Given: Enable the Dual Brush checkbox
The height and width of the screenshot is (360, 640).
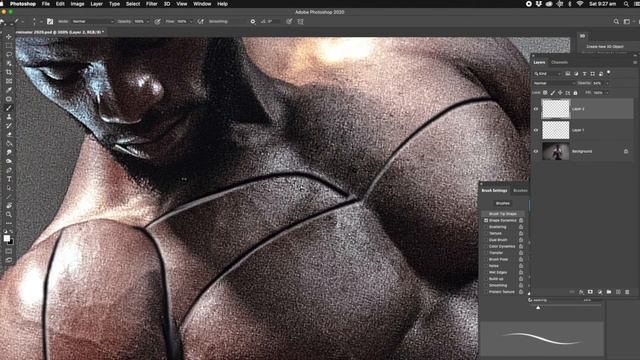Looking at the screenshot, I should pyautogui.click(x=486, y=240).
